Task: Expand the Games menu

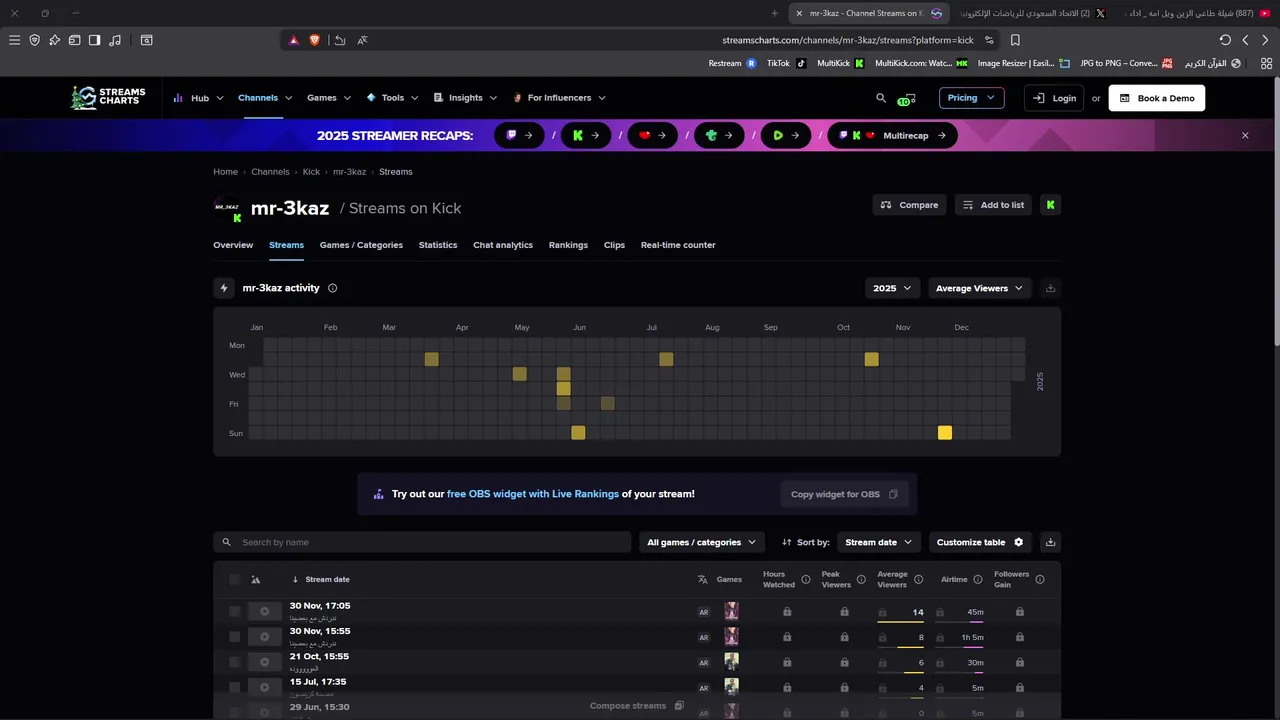Action: click(329, 98)
